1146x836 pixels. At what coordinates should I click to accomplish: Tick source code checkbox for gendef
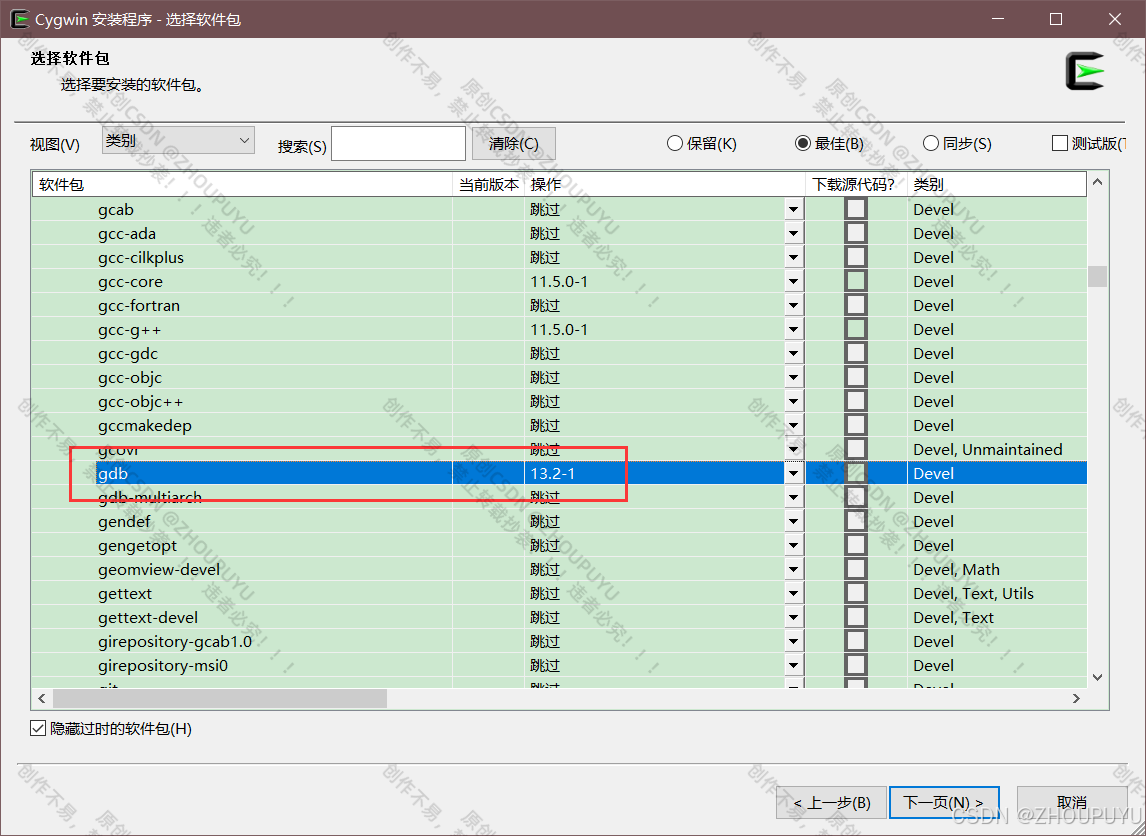tap(856, 522)
